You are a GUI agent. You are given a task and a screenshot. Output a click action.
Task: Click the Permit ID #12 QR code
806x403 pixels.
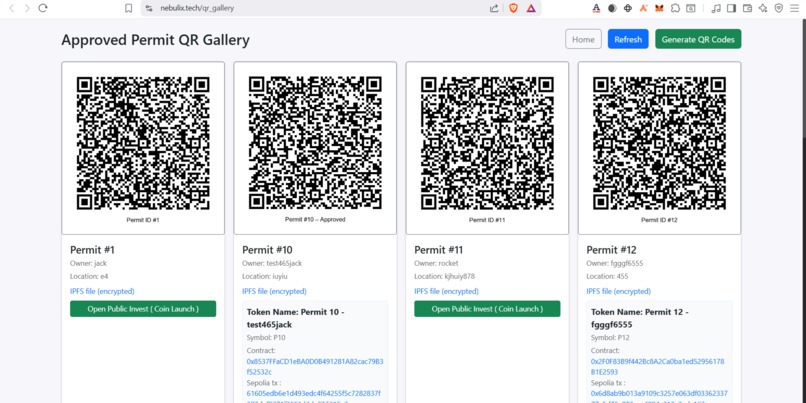[660, 143]
